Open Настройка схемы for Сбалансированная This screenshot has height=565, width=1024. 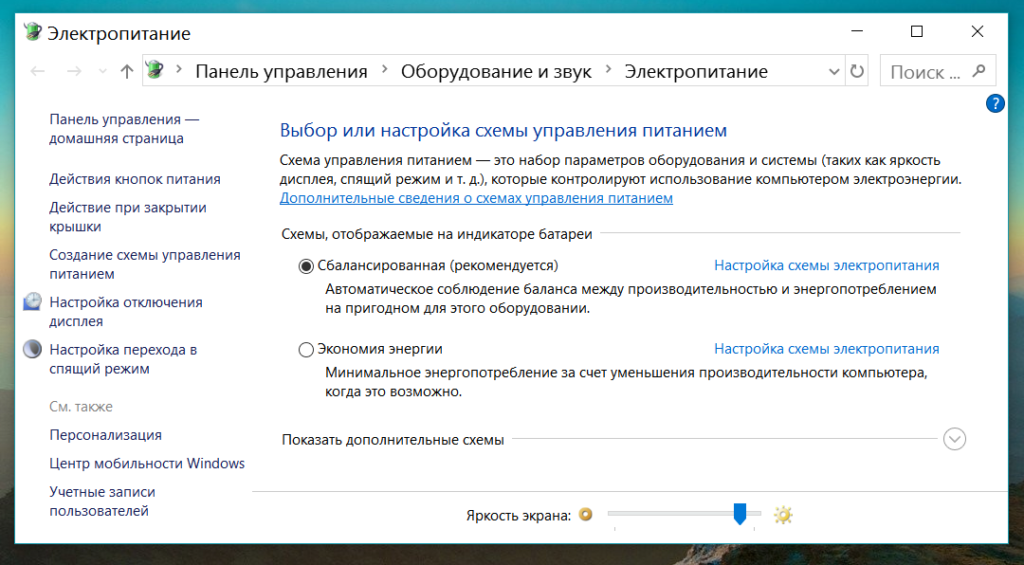click(x=826, y=265)
